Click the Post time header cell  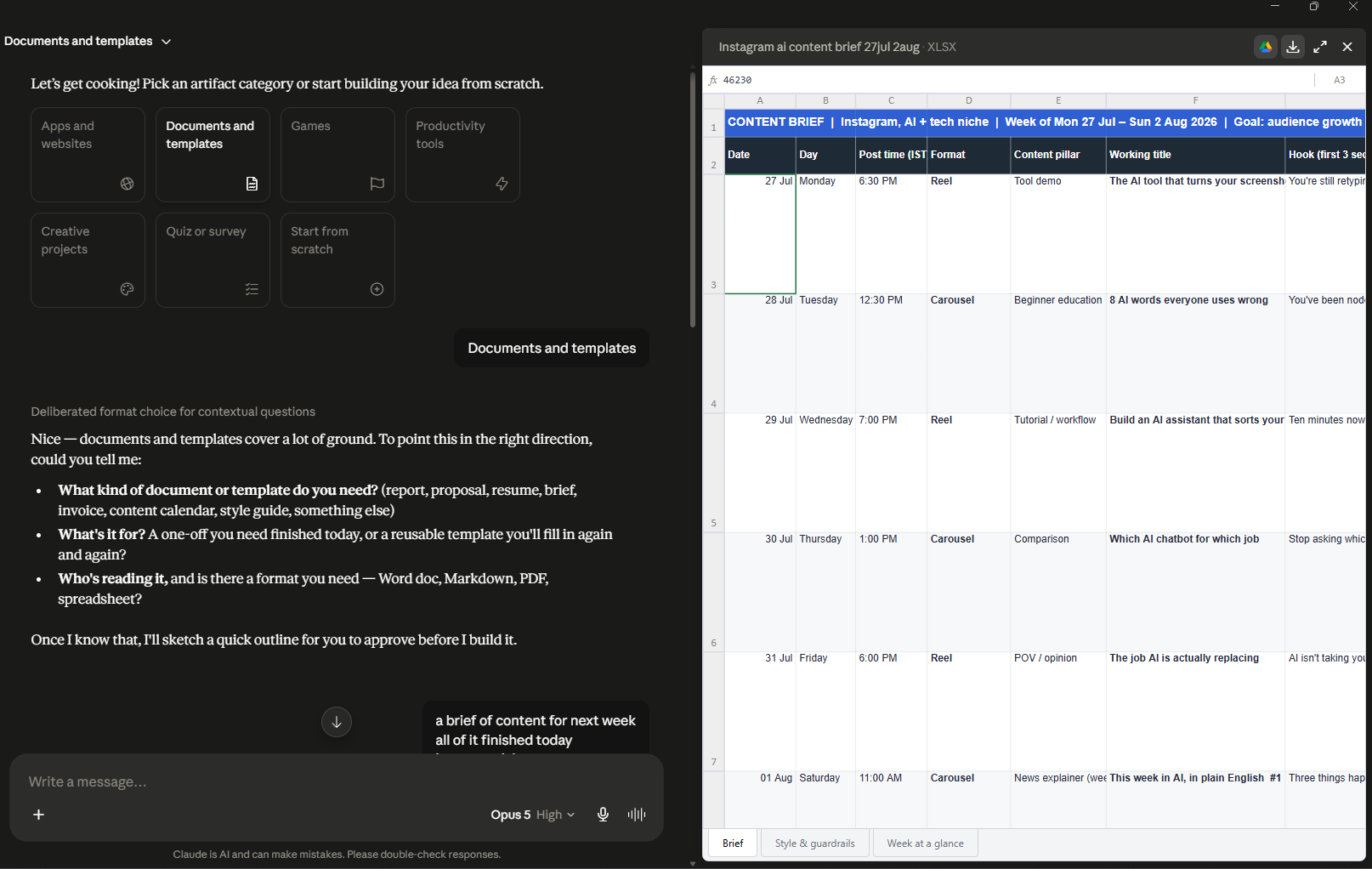tap(891, 155)
